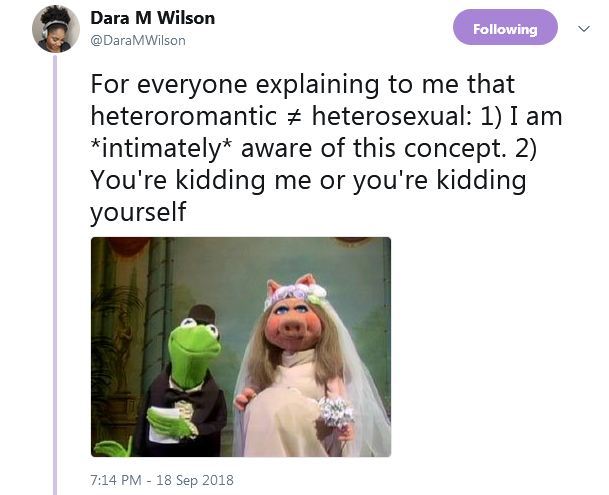Click the *intimately* emphasized word
The image size is (609, 495).
[162, 148]
